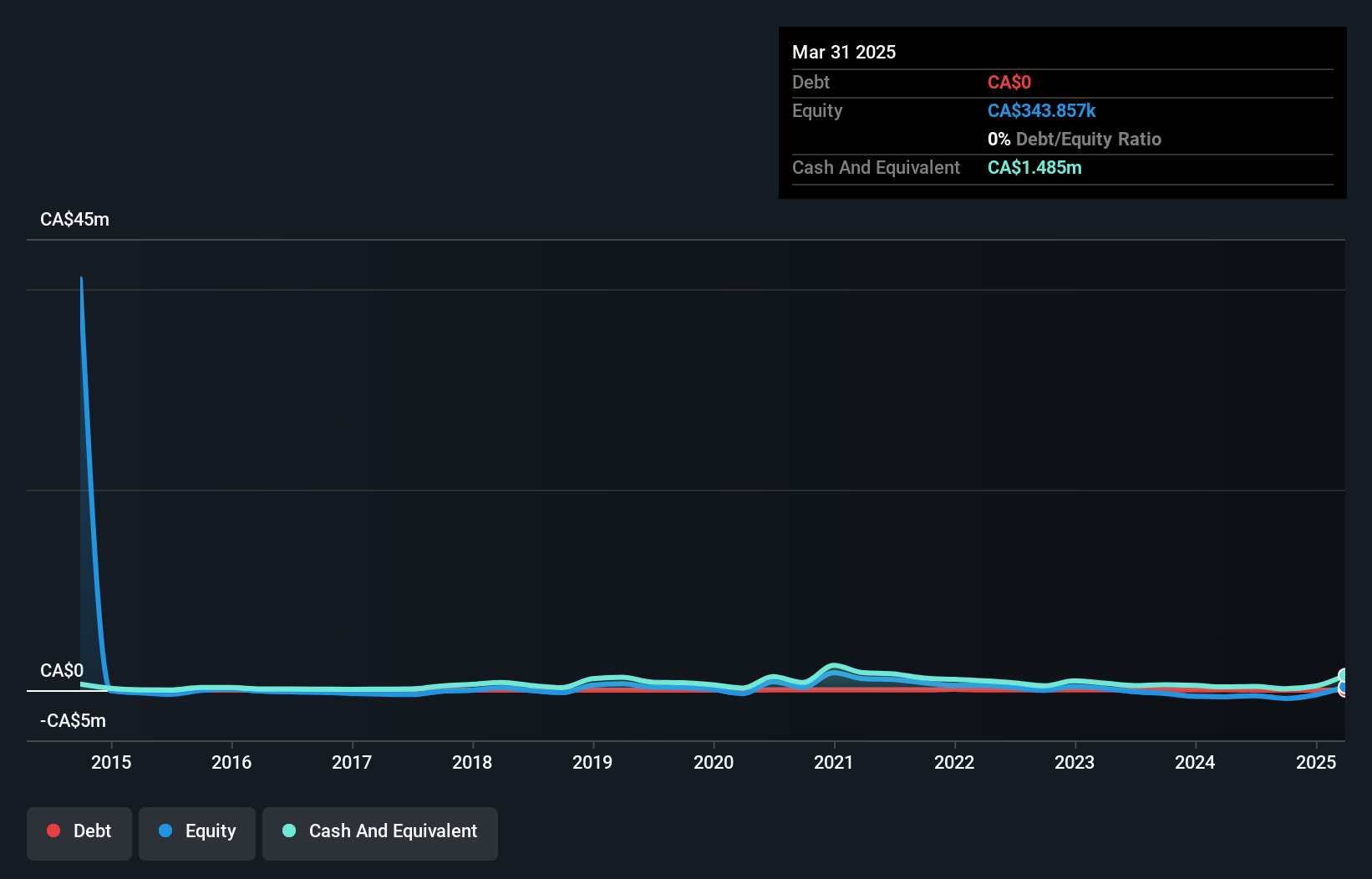Image resolution: width=1372 pixels, height=879 pixels.
Task: Click the CA$0 y-axis label
Action: pyautogui.click(x=62, y=671)
